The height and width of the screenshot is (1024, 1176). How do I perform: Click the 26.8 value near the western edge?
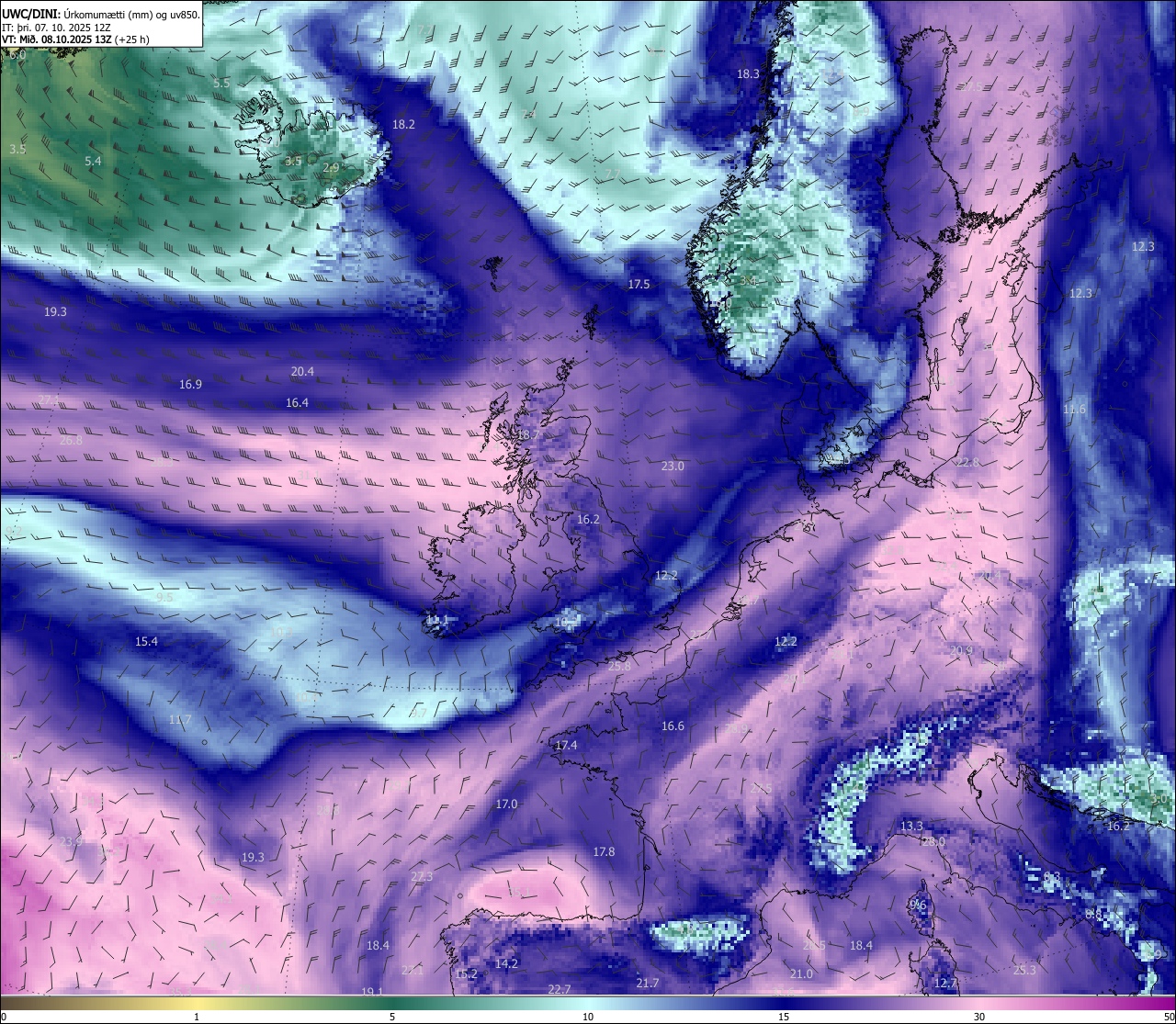tap(71, 441)
